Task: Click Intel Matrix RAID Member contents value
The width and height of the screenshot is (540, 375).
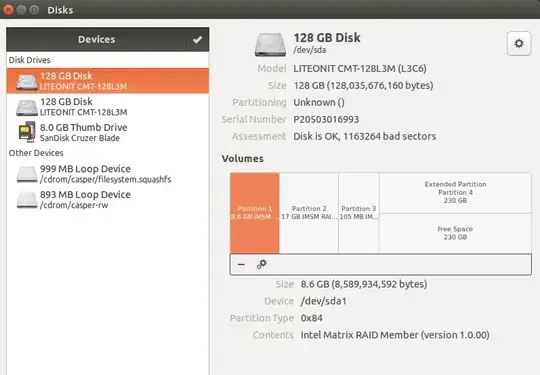Action: [395, 335]
